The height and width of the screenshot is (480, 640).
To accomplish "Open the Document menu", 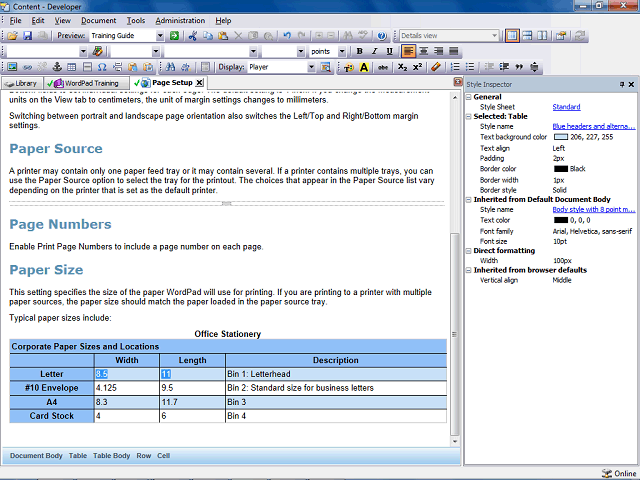I will tap(98, 20).
